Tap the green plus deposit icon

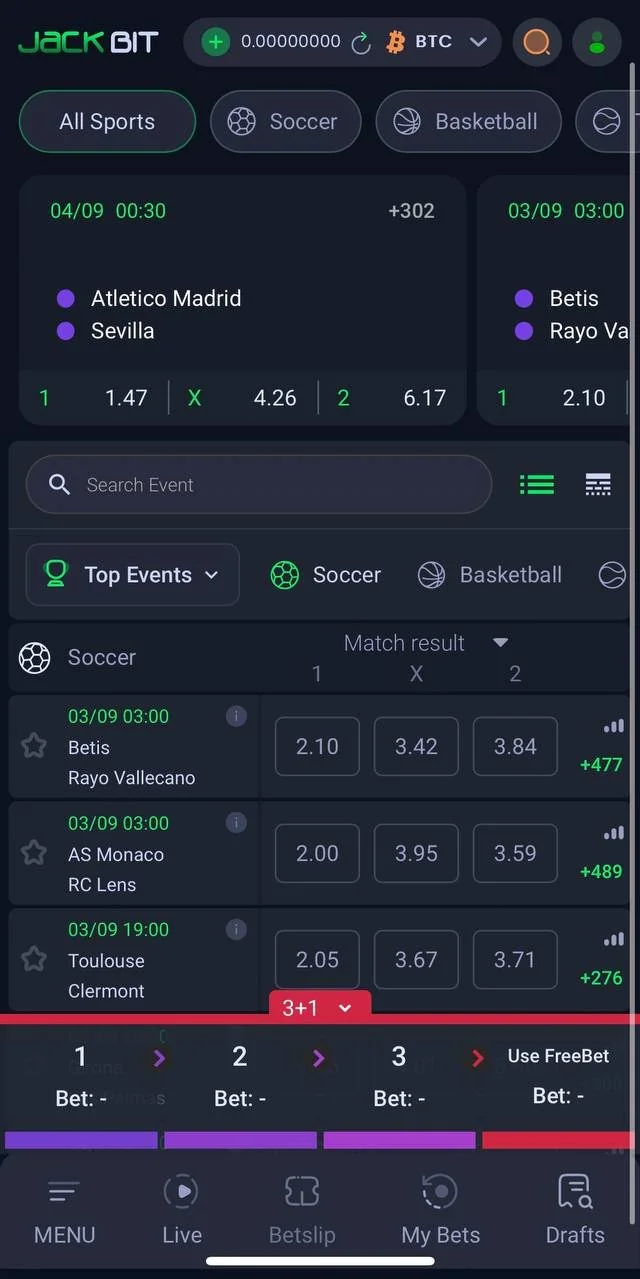[x=216, y=42]
